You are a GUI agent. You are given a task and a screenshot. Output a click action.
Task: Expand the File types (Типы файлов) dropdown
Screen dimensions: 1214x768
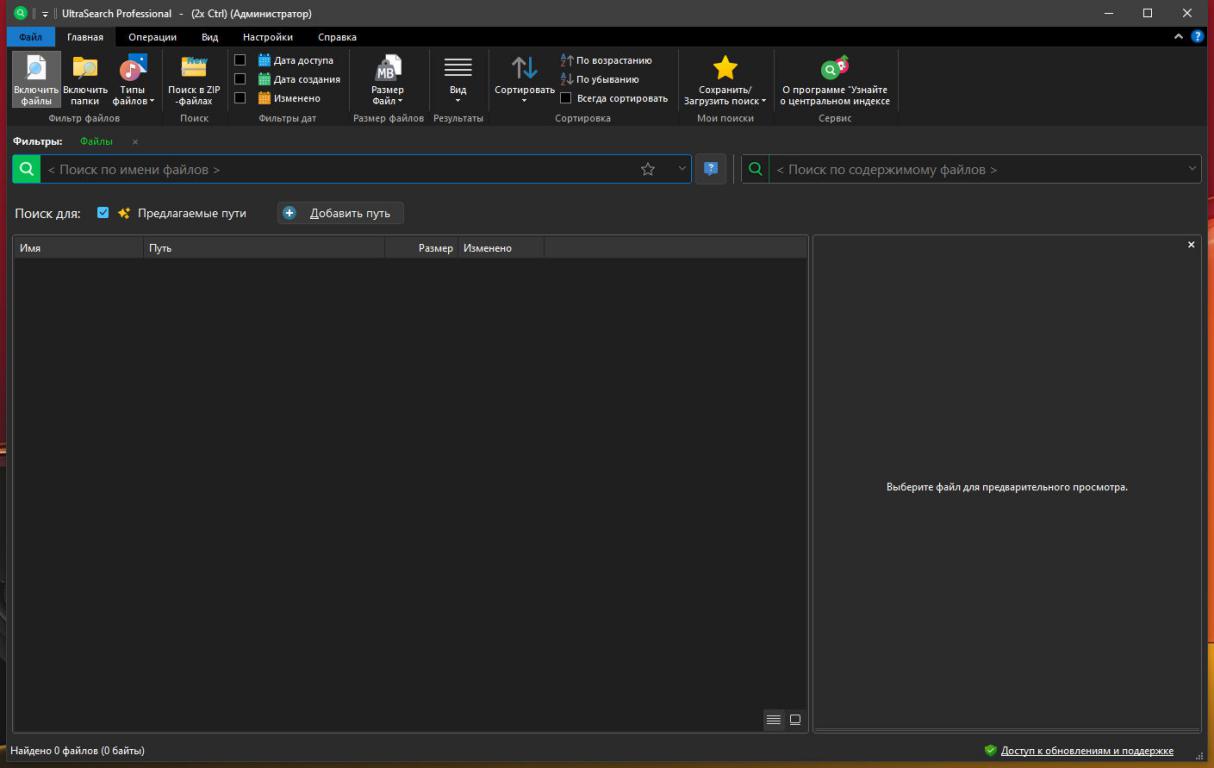(133, 95)
